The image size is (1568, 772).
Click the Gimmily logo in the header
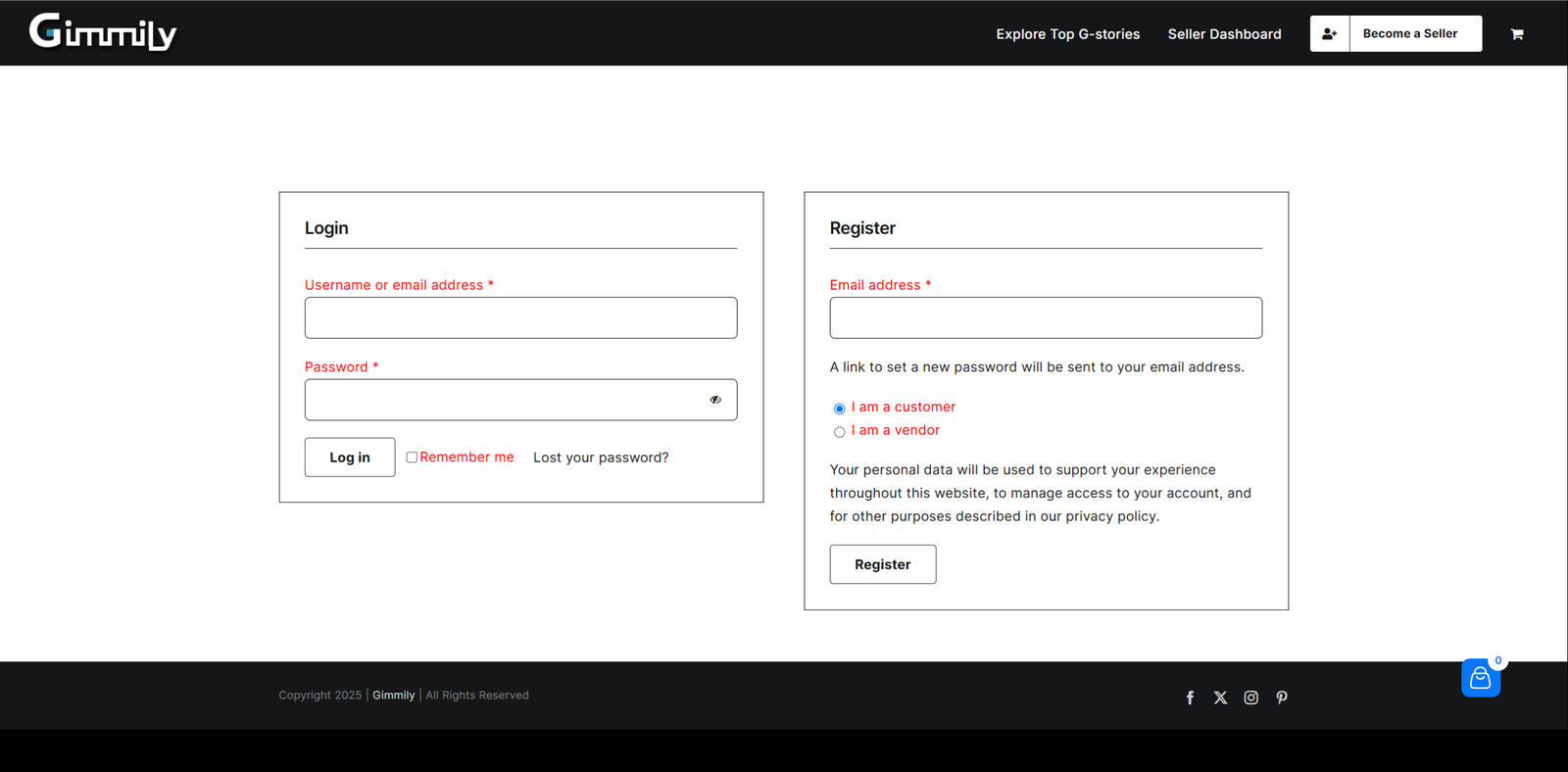click(103, 32)
